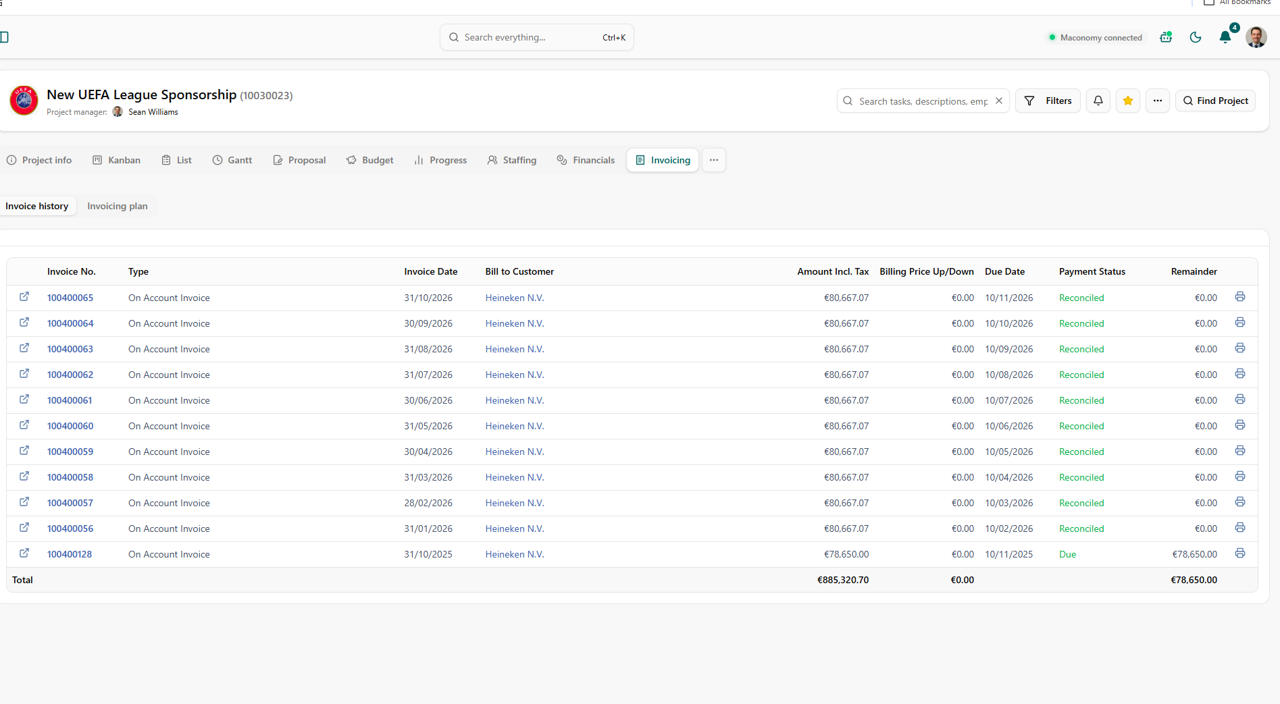The height and width of the screenshot is (704, 1280).
Task: Switch to Budget tab
Action: (x=370, y=160)
